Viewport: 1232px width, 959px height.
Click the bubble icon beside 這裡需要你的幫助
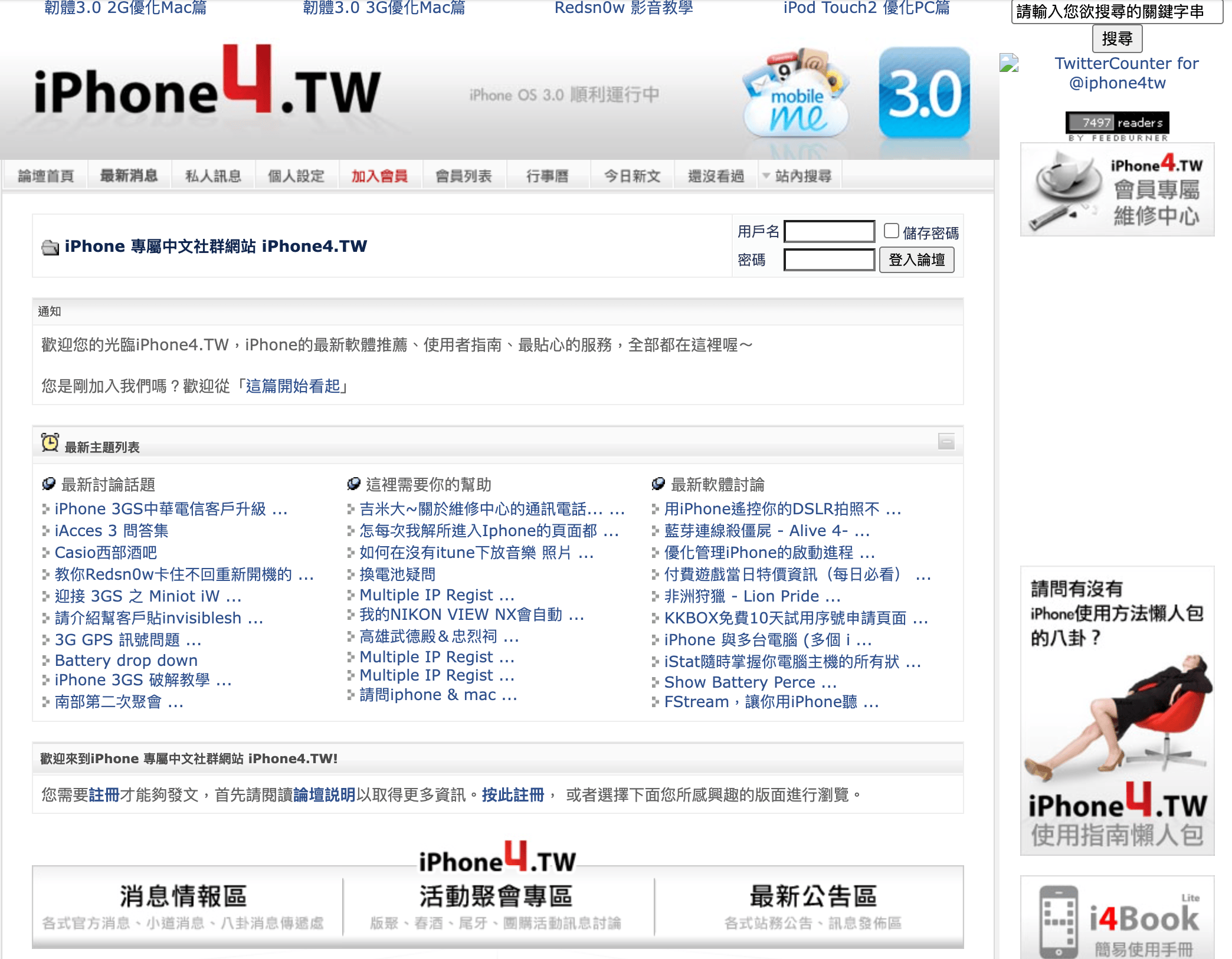(354, 484)
